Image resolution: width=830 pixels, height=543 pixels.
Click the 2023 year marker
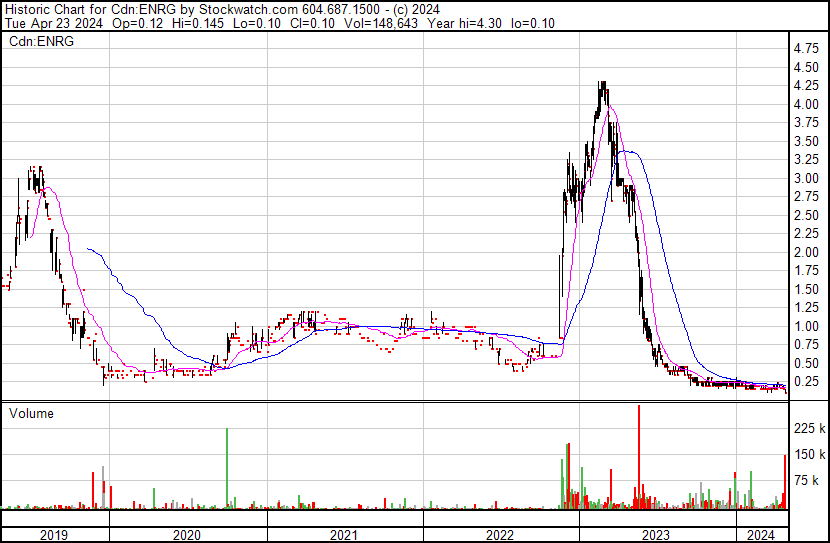coord(655,535)
